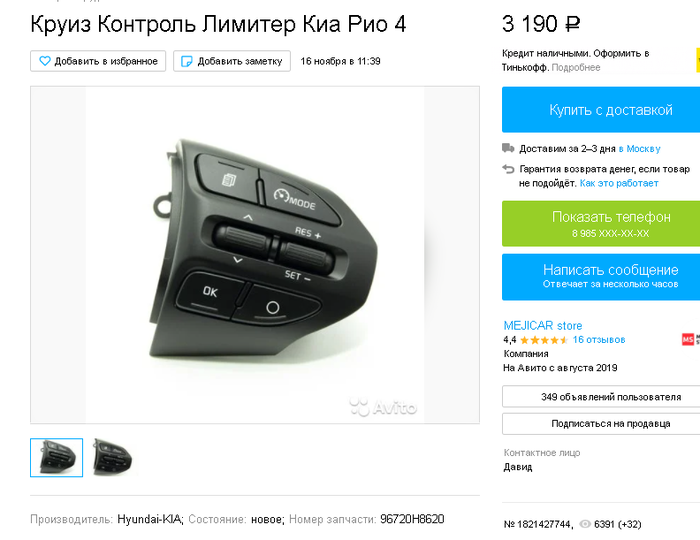700x540 pixels.
Task: Open the Как это работает link
Action: [x=619, y=183]
